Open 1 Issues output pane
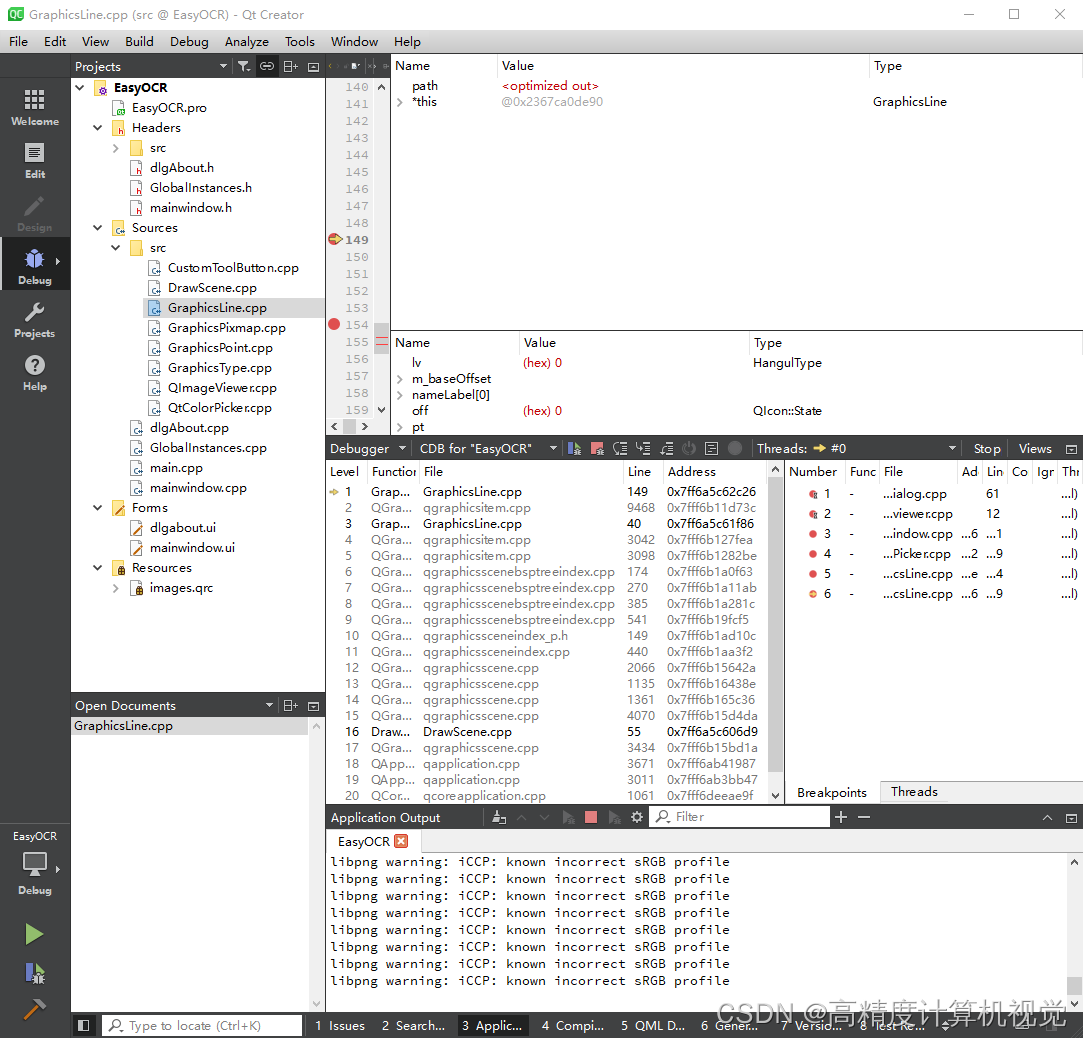Viewport: 1083px width, 1038px height. (340, 1026)
